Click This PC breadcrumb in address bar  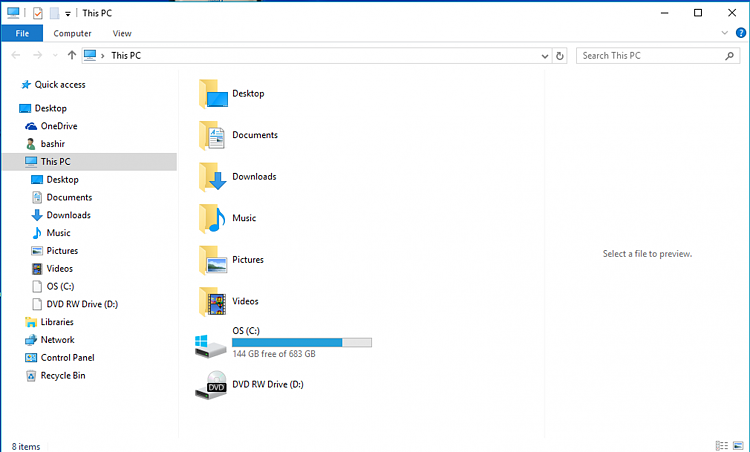[126, 55]
